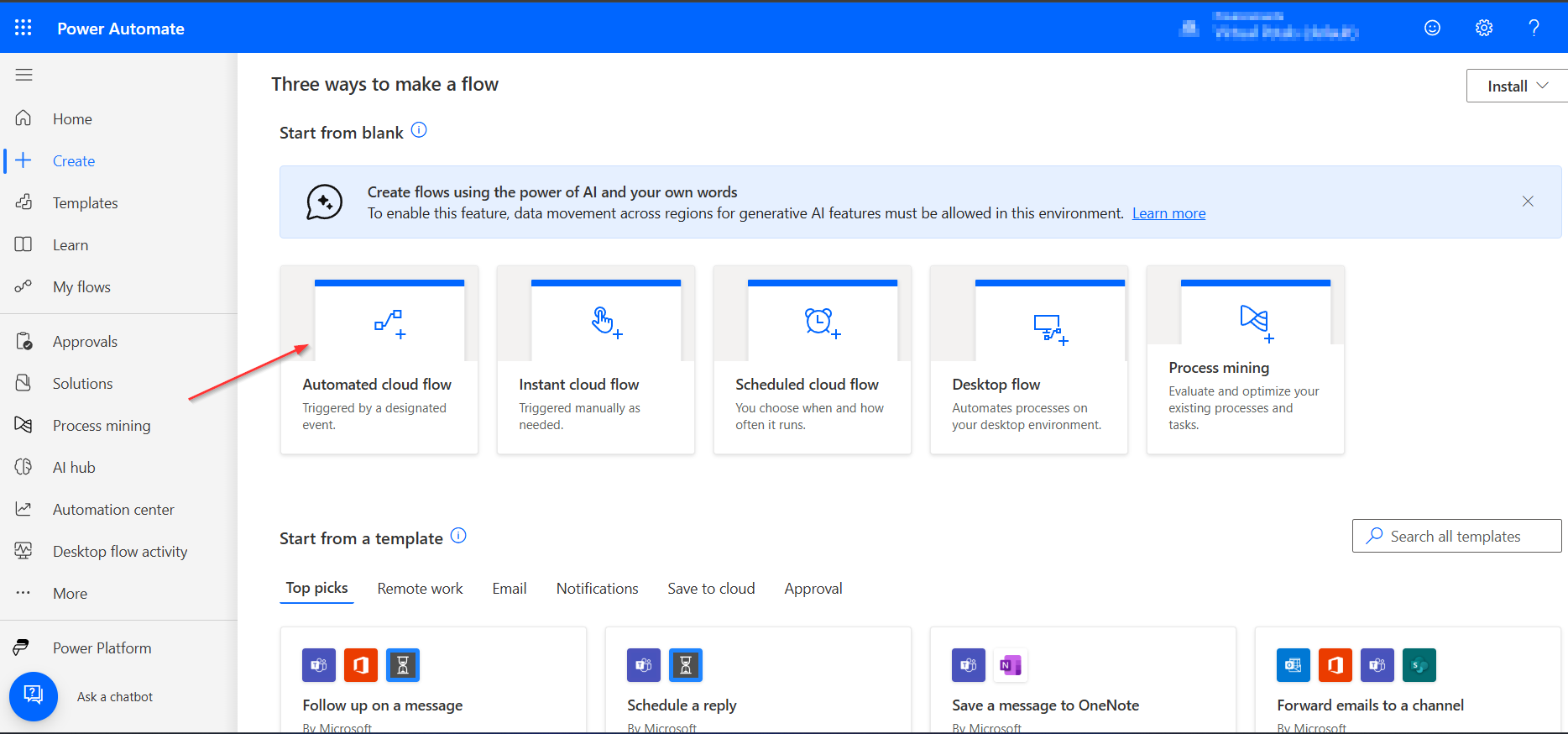Viewport: 1568px width, 734px height.
Task: Click the Desktop flow activity icon
Action: 24,551
